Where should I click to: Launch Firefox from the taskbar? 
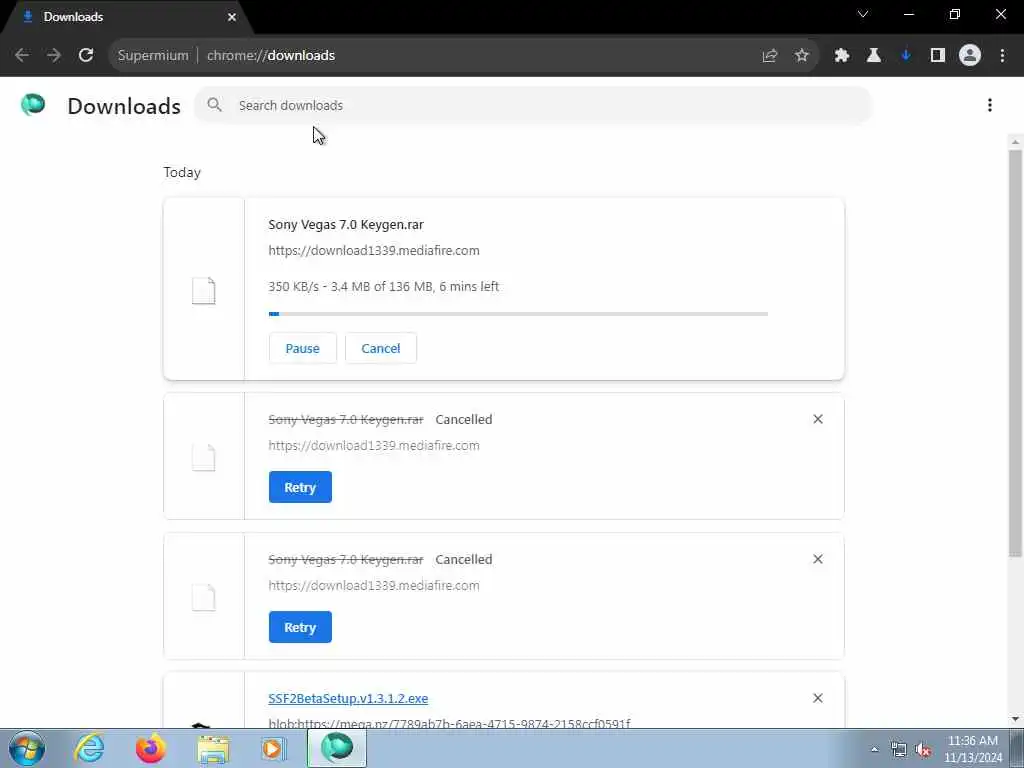pyautogui.click(x=150, y=748)
